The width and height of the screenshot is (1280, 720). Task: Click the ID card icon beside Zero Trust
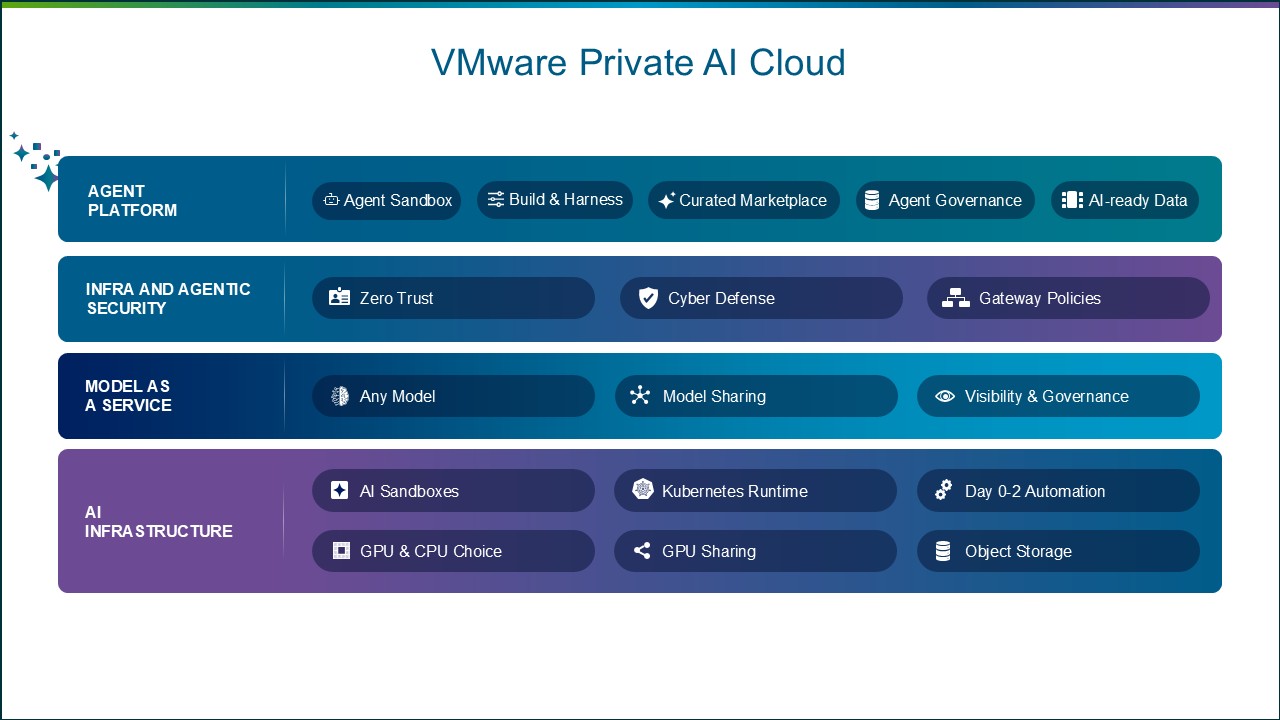coord(340,297)
